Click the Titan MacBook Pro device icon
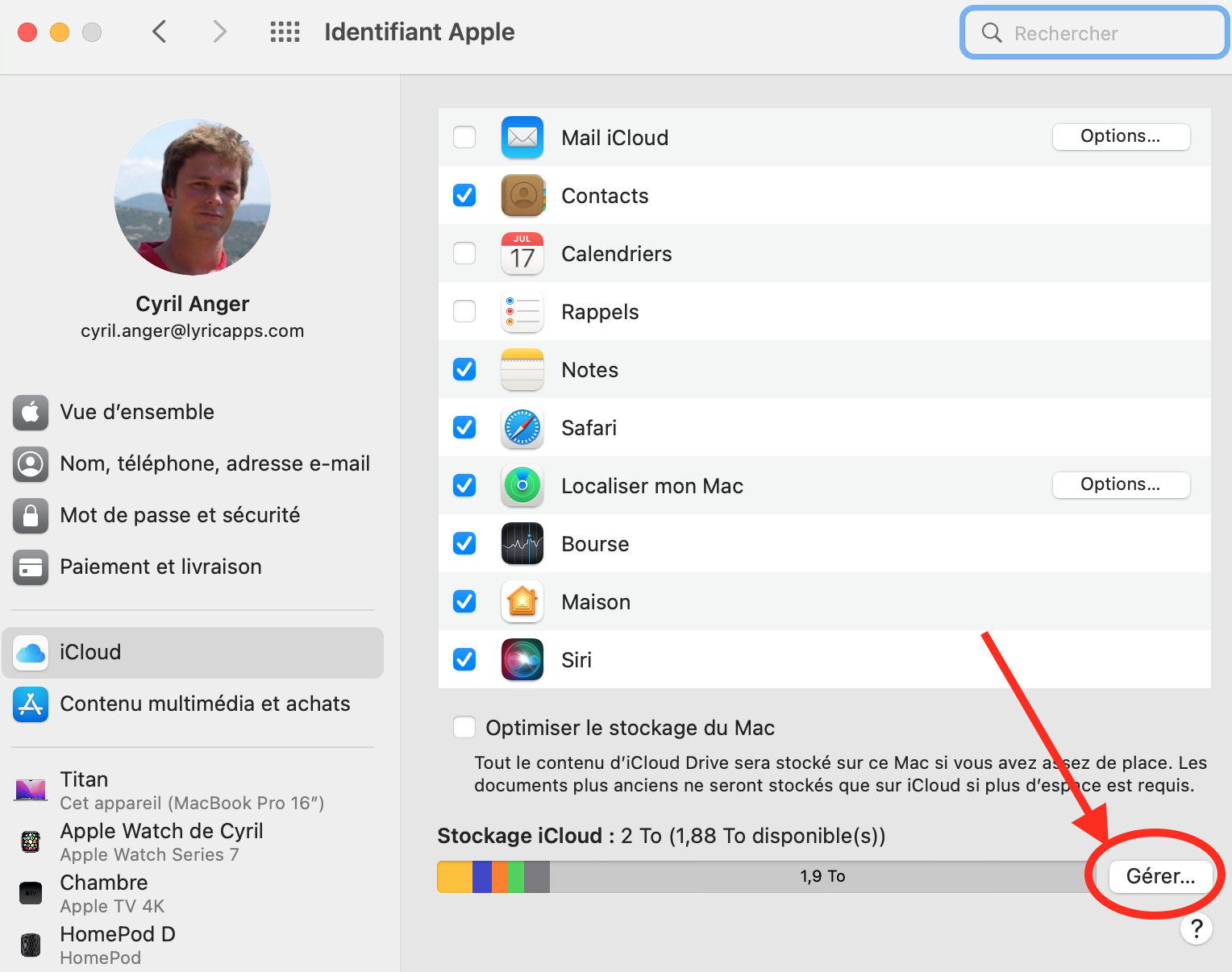 31,790
